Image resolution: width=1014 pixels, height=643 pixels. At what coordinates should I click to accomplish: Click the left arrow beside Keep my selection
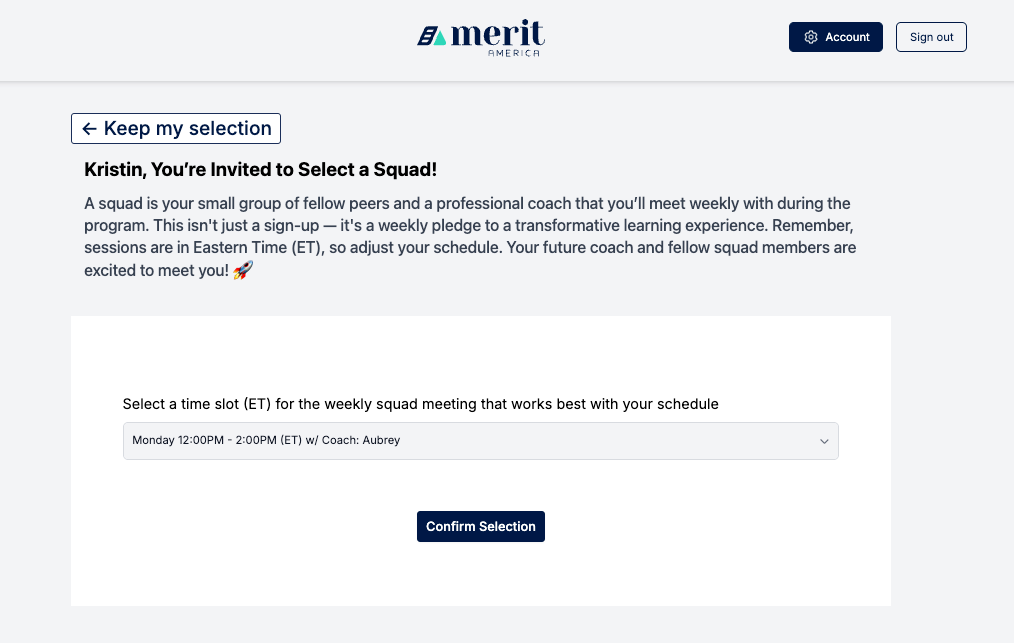89,129
